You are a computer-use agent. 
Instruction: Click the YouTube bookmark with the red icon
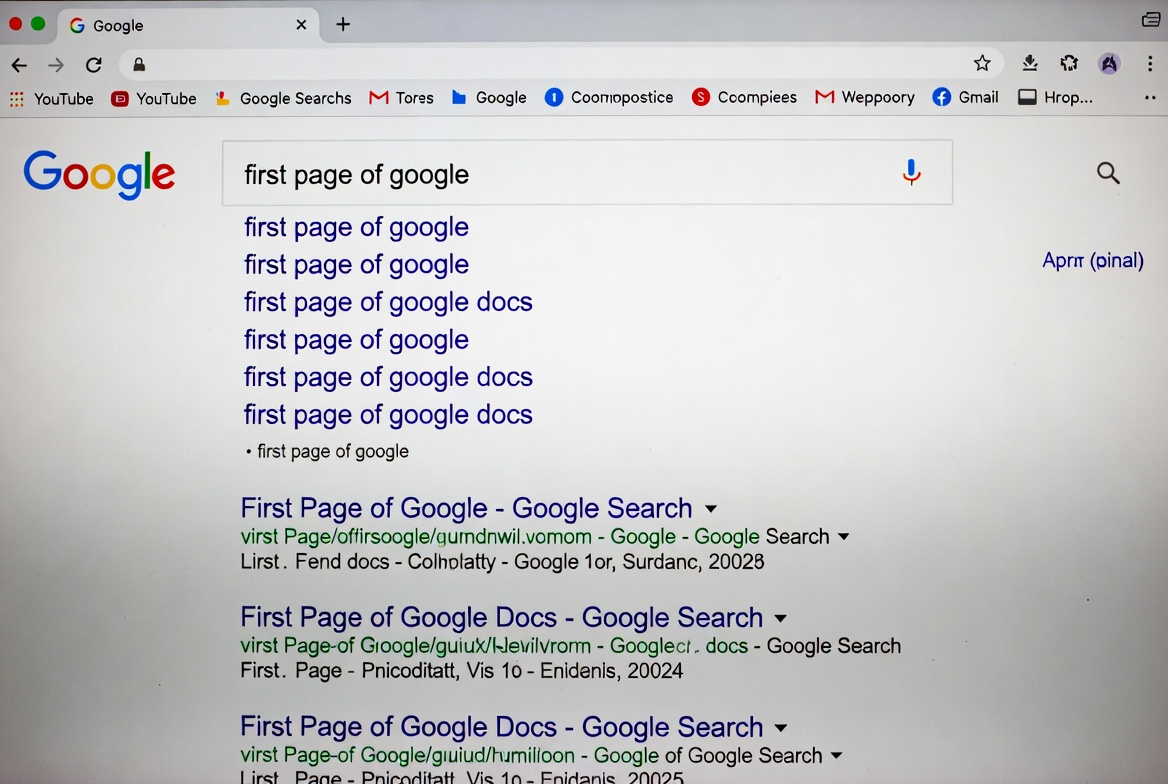coord(153,97)
